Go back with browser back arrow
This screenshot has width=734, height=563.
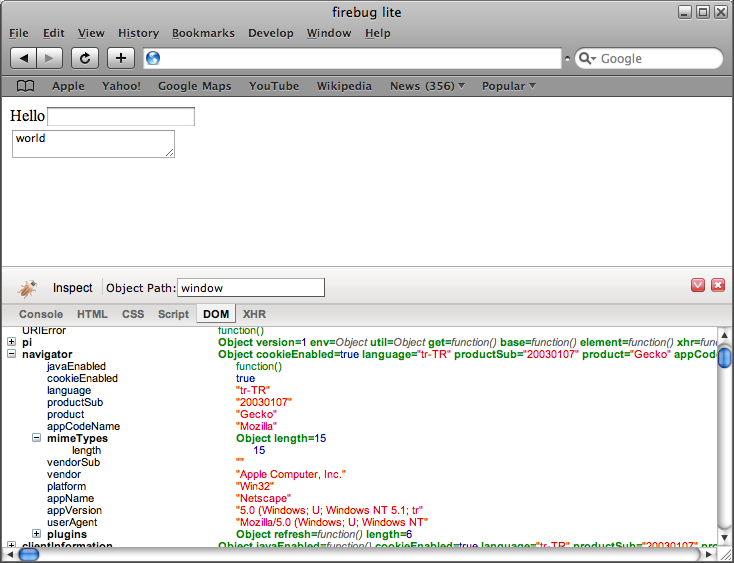(23, 58)
